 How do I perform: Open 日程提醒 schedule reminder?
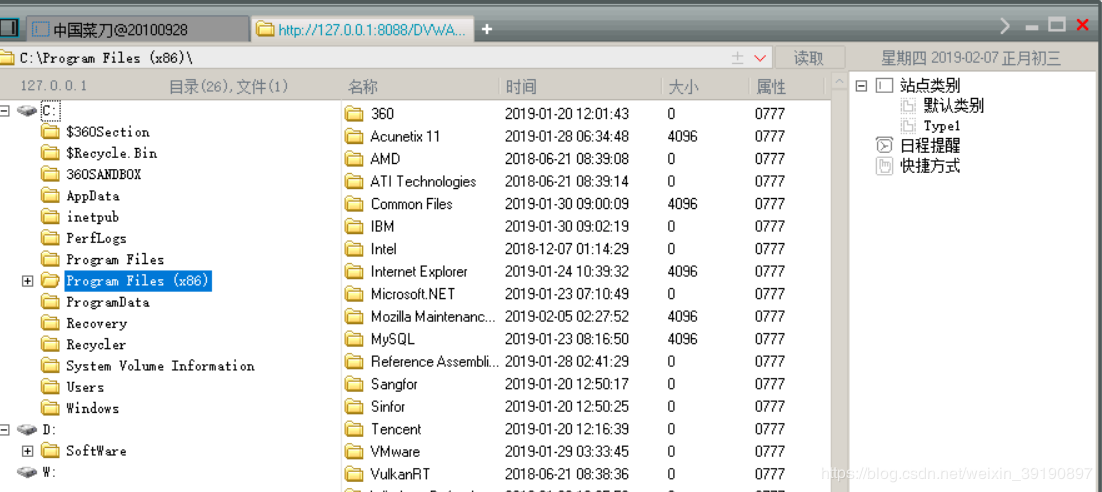[930, 146]
